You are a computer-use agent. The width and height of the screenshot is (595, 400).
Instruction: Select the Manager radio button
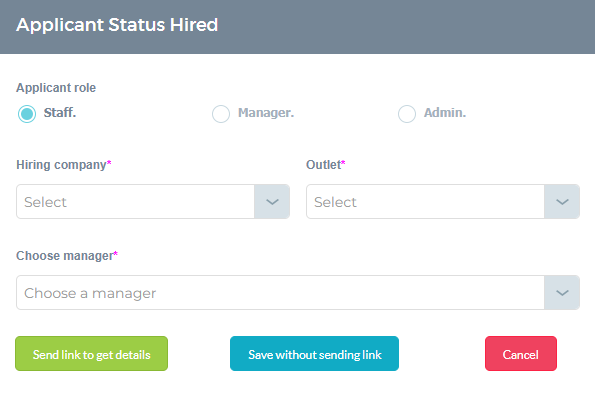pyautogui.click(x=221, y=114)
